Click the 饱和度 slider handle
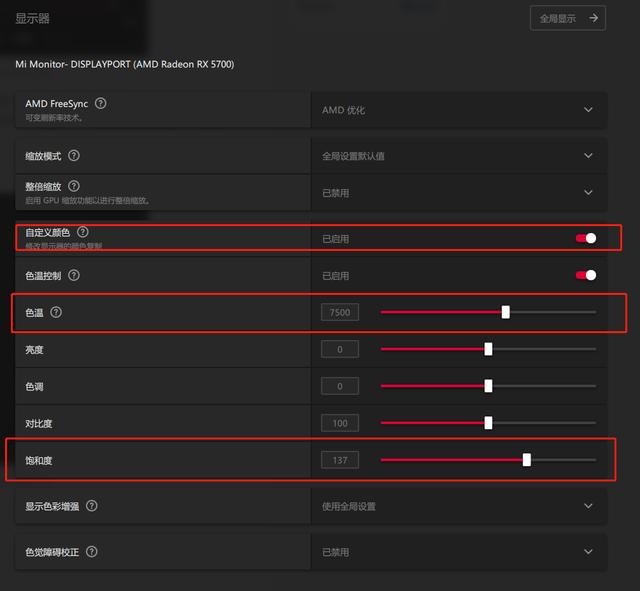 527,460
